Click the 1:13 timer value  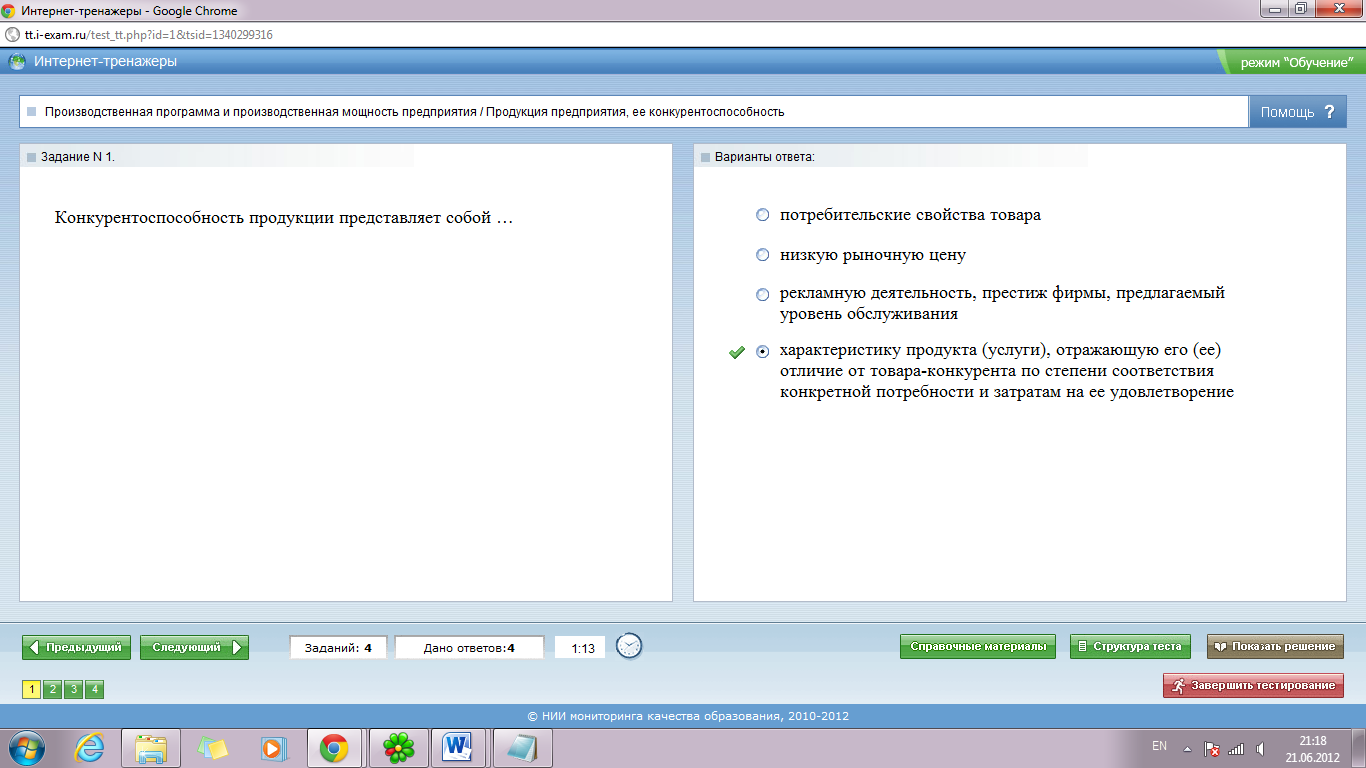coord(582,648)
